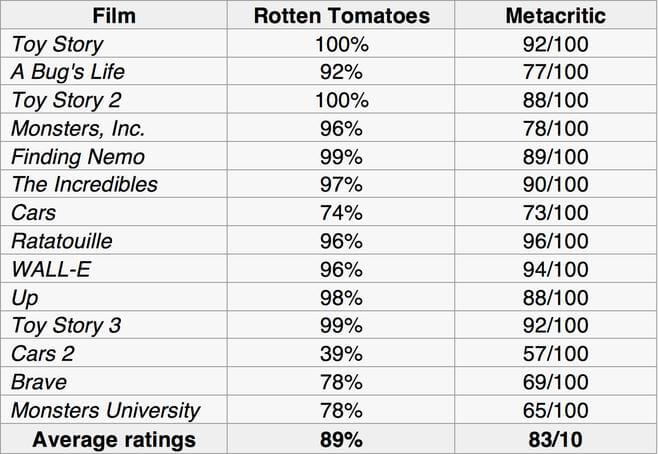The height and width of the screenshot is (454, 658).
Task: Select the Up film title
Action: point(25,297)
